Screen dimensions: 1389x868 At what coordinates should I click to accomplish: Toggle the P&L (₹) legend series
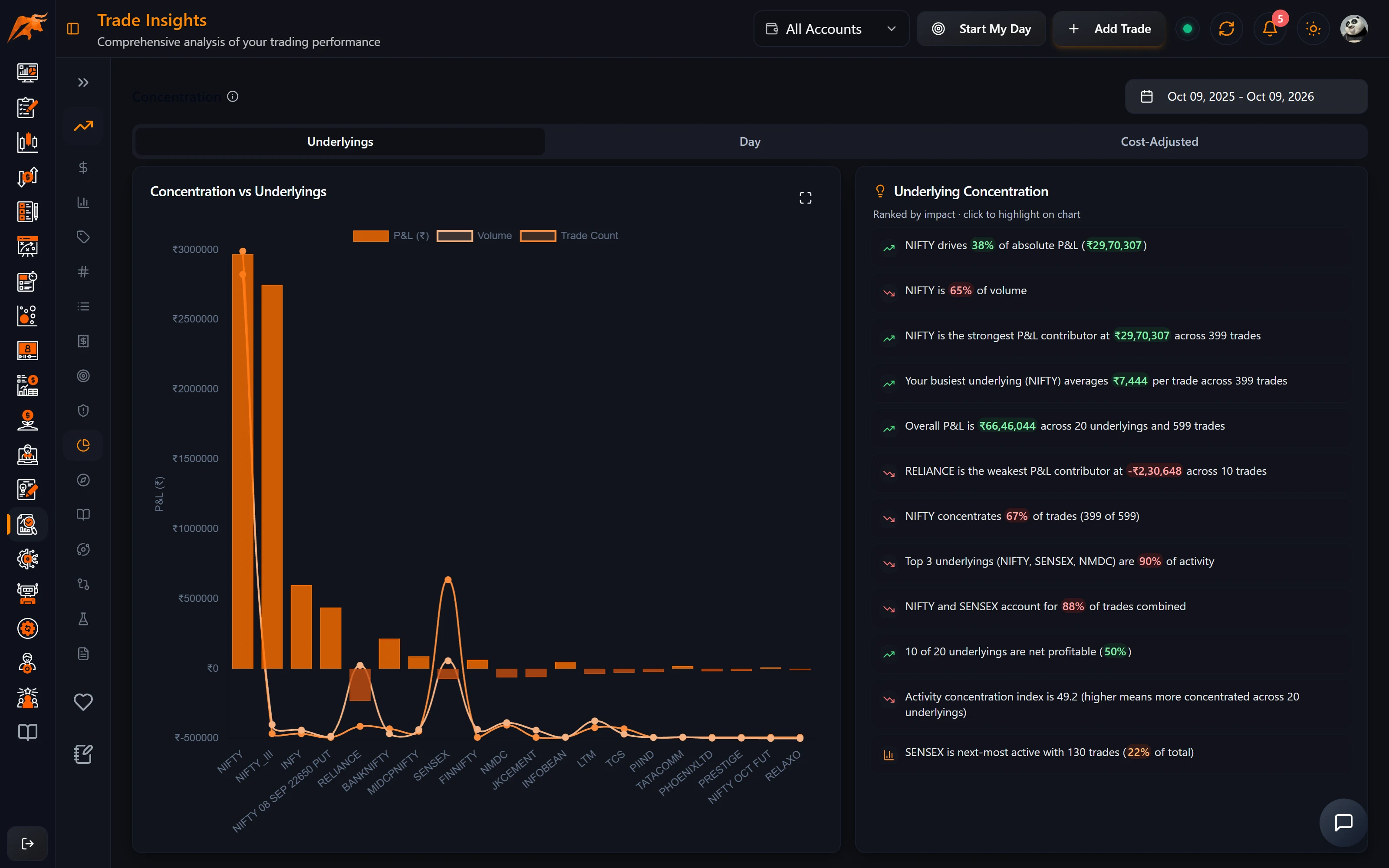(391, 236)
